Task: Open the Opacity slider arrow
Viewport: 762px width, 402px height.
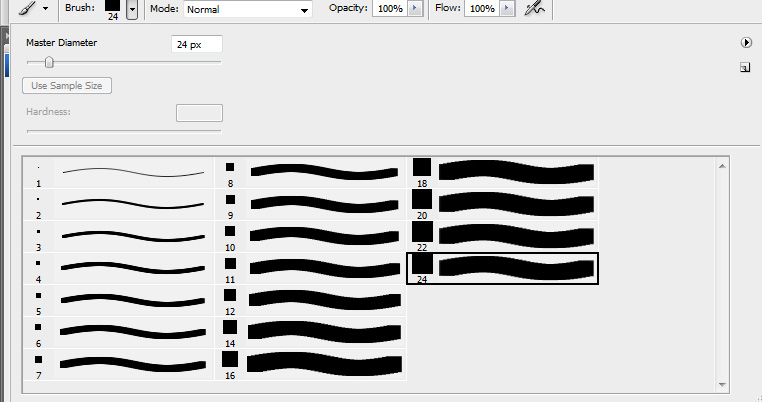Action: point(415,8)
